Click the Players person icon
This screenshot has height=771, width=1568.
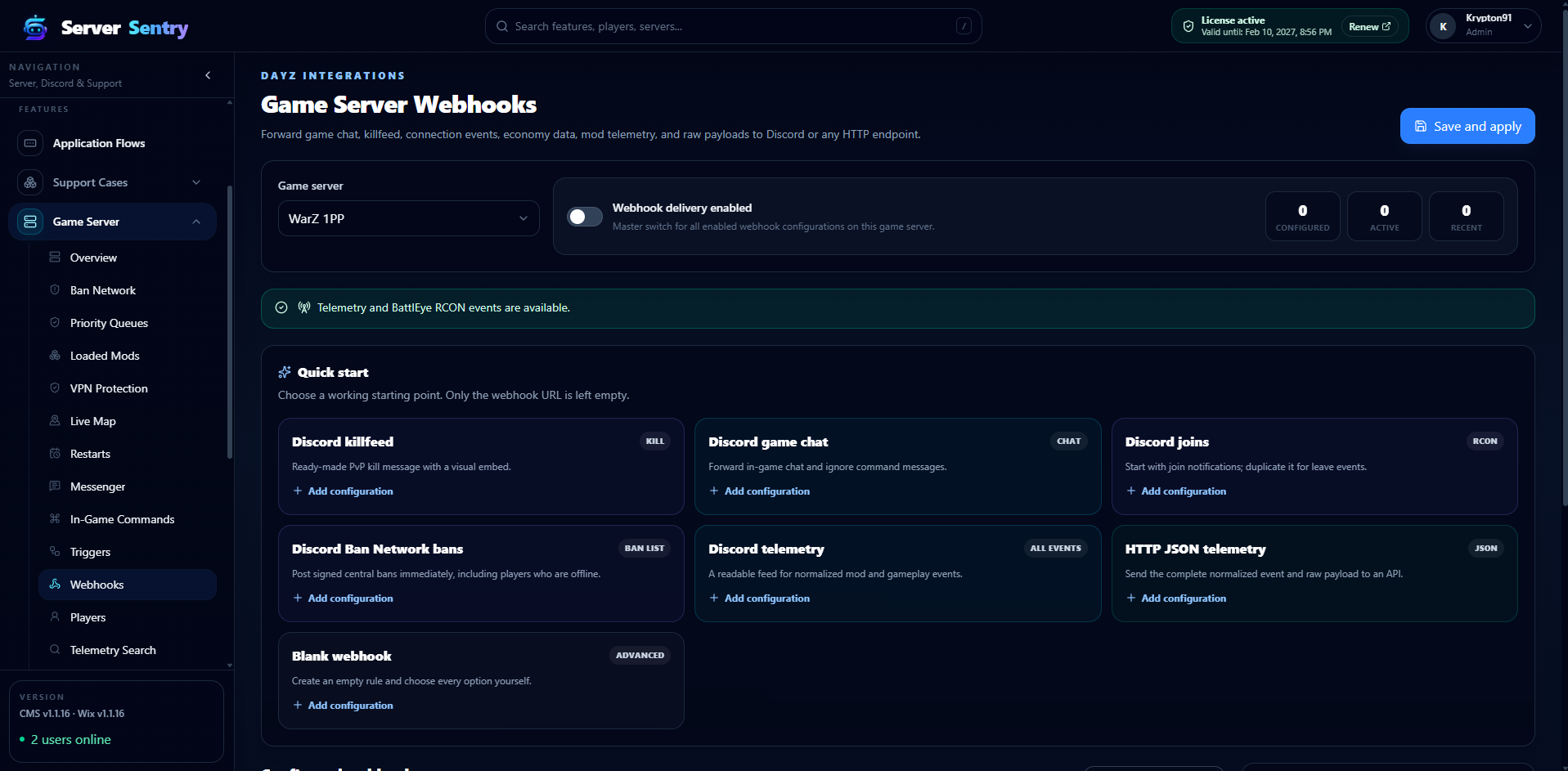tap(55, 617)
